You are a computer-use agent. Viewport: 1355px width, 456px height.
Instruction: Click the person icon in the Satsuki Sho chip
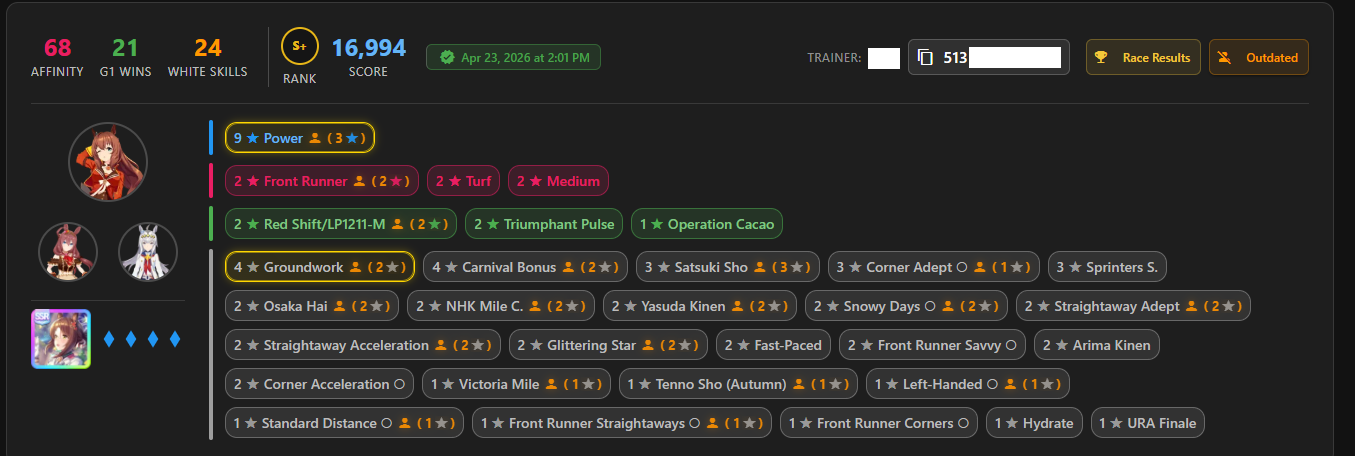coord(760,267)
